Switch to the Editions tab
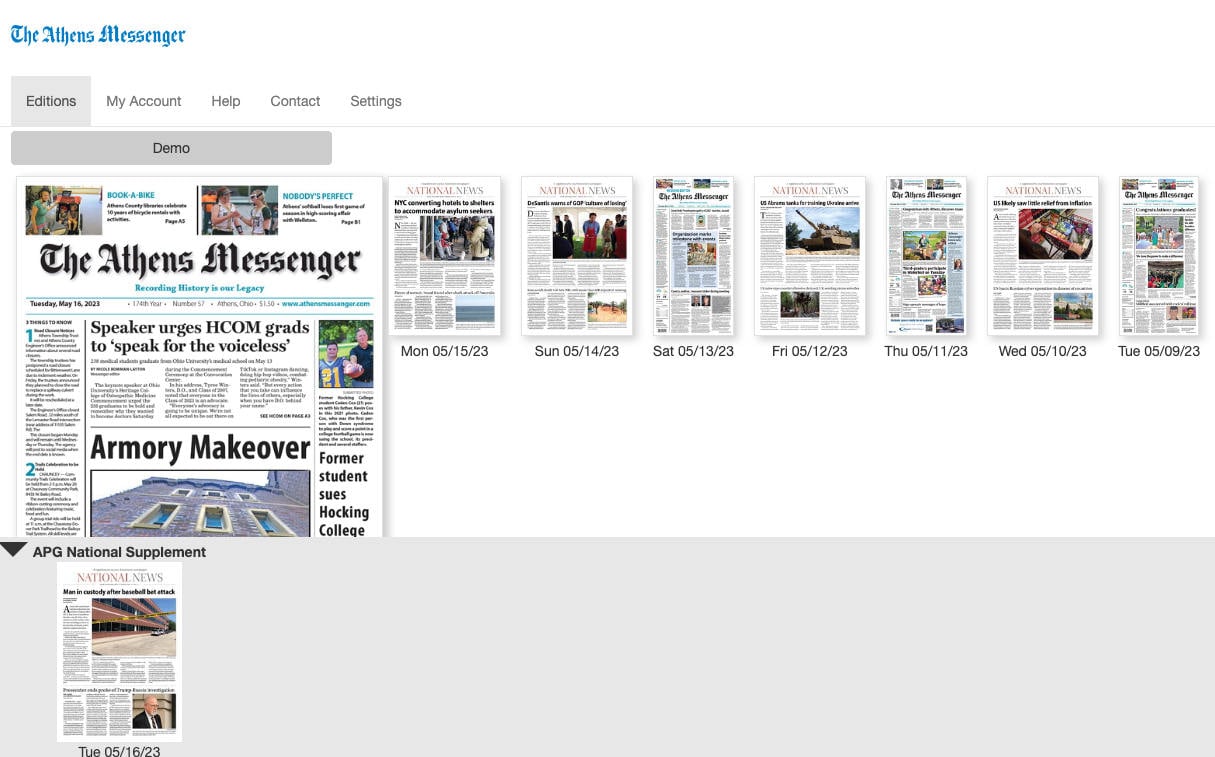 coord(51,101)
